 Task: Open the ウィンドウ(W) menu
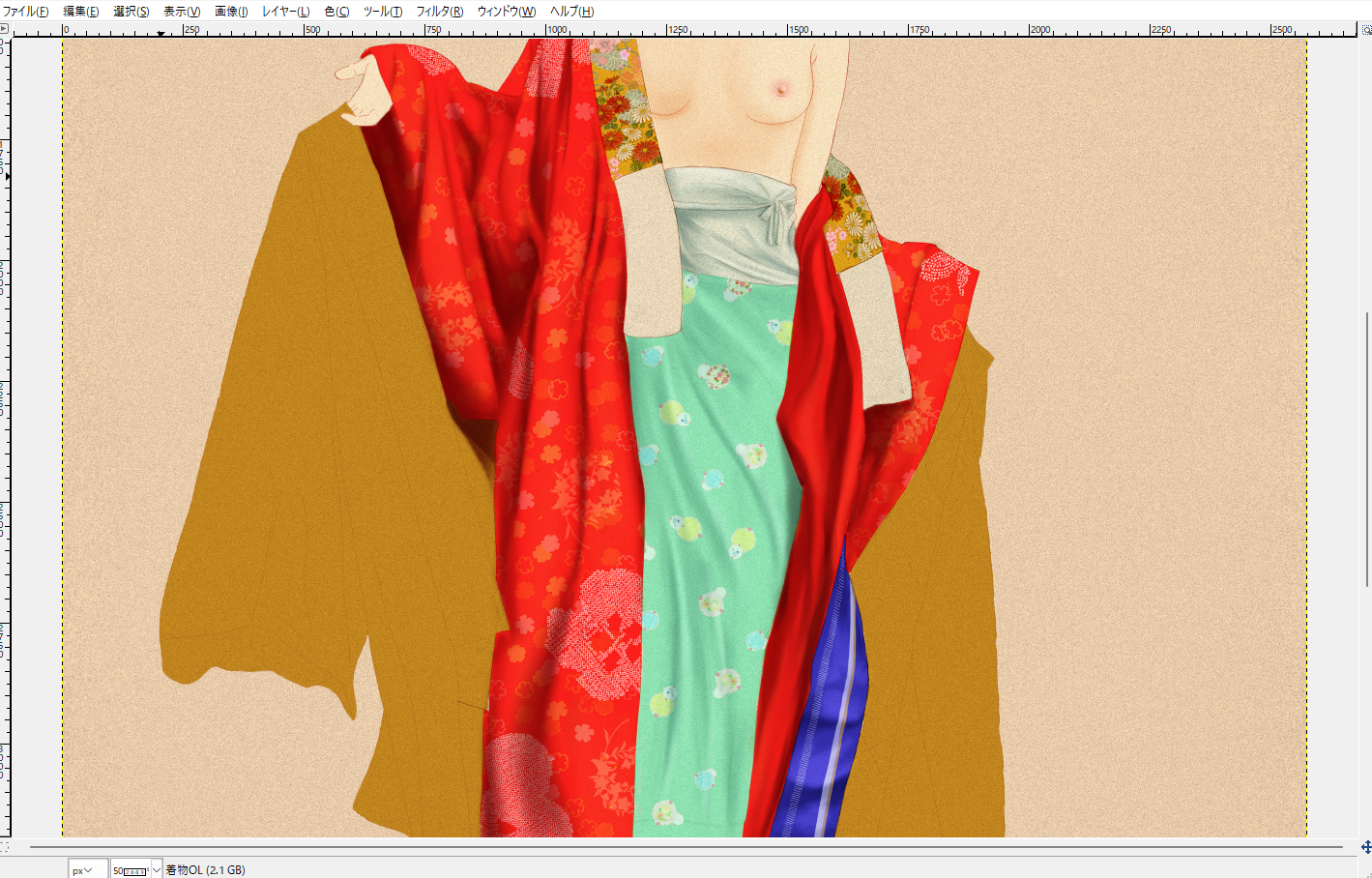pos(506,12)
